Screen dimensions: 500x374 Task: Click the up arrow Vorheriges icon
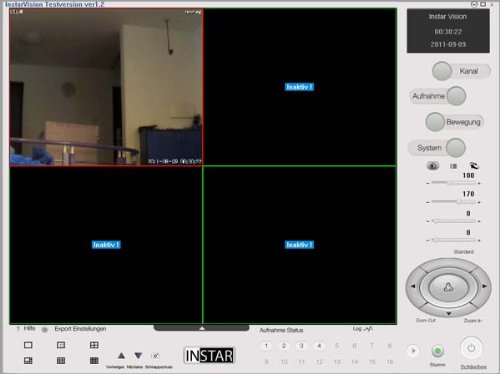pyautogui.click(x=121, y=356)
